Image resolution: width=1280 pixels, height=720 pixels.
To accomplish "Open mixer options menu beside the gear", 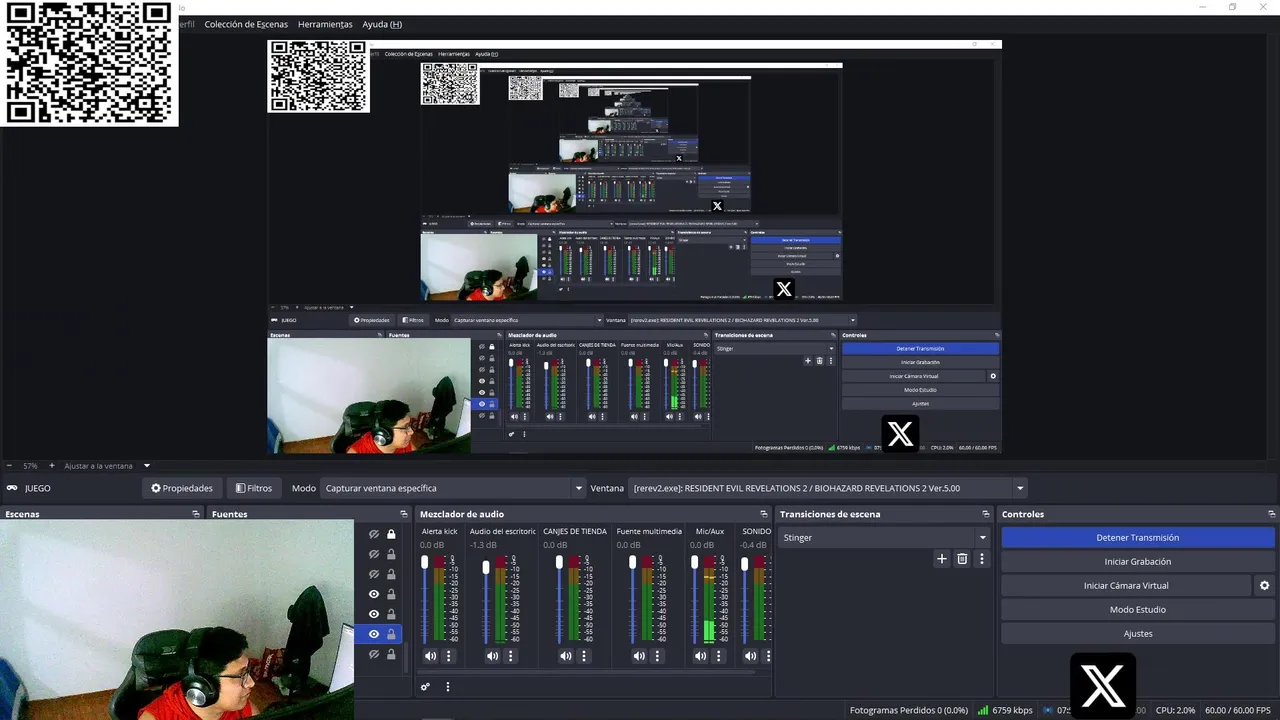I will (448, 687).
